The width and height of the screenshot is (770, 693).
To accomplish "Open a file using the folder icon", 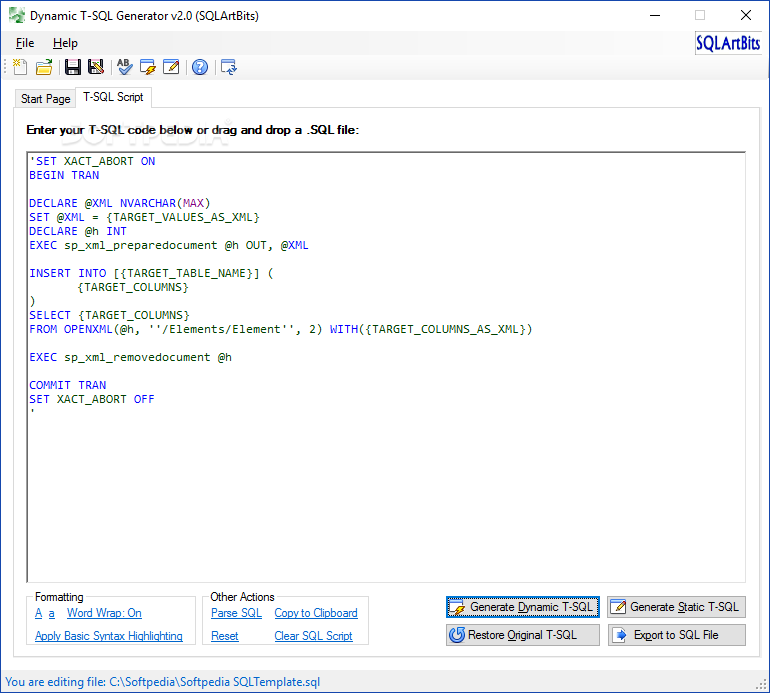I will pos(44,67).
